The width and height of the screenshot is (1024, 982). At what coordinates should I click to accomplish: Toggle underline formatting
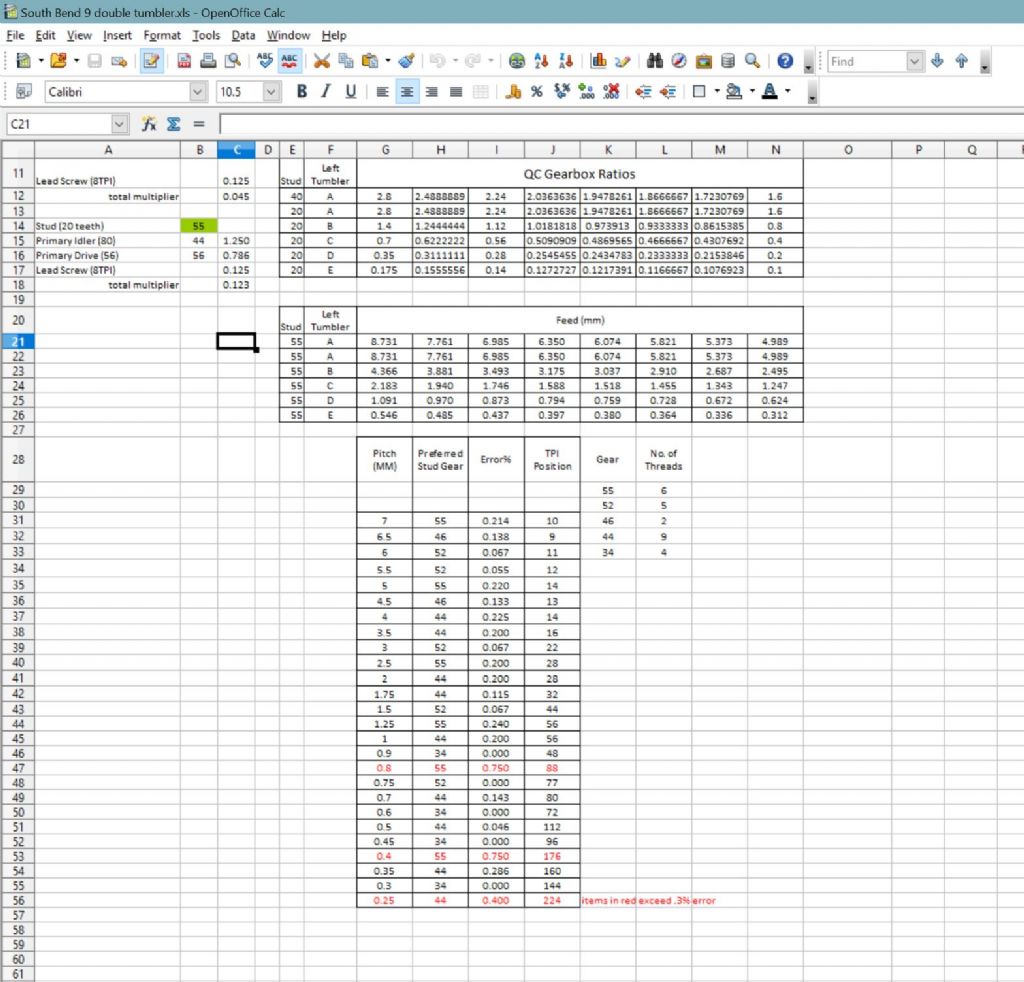[x=350, y=91]
